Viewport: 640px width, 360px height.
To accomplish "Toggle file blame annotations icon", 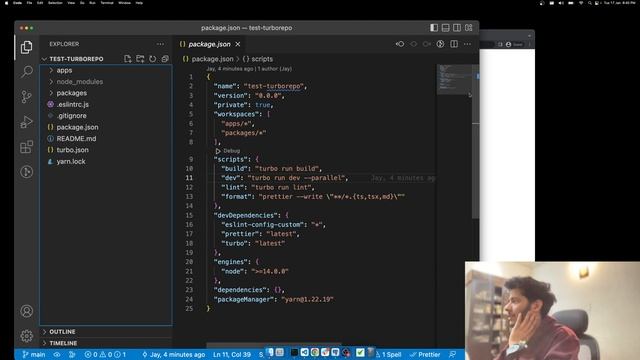I will [440, 44].
